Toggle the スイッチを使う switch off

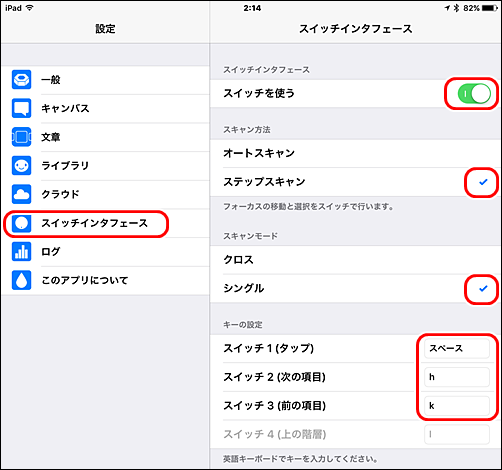474,94
